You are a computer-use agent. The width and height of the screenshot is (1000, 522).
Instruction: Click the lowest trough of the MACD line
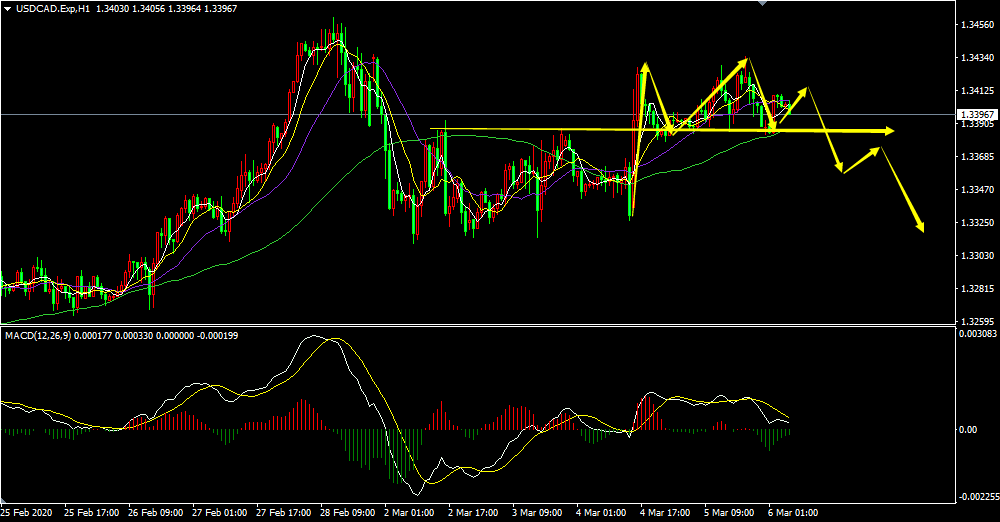[x=418, y=495]
